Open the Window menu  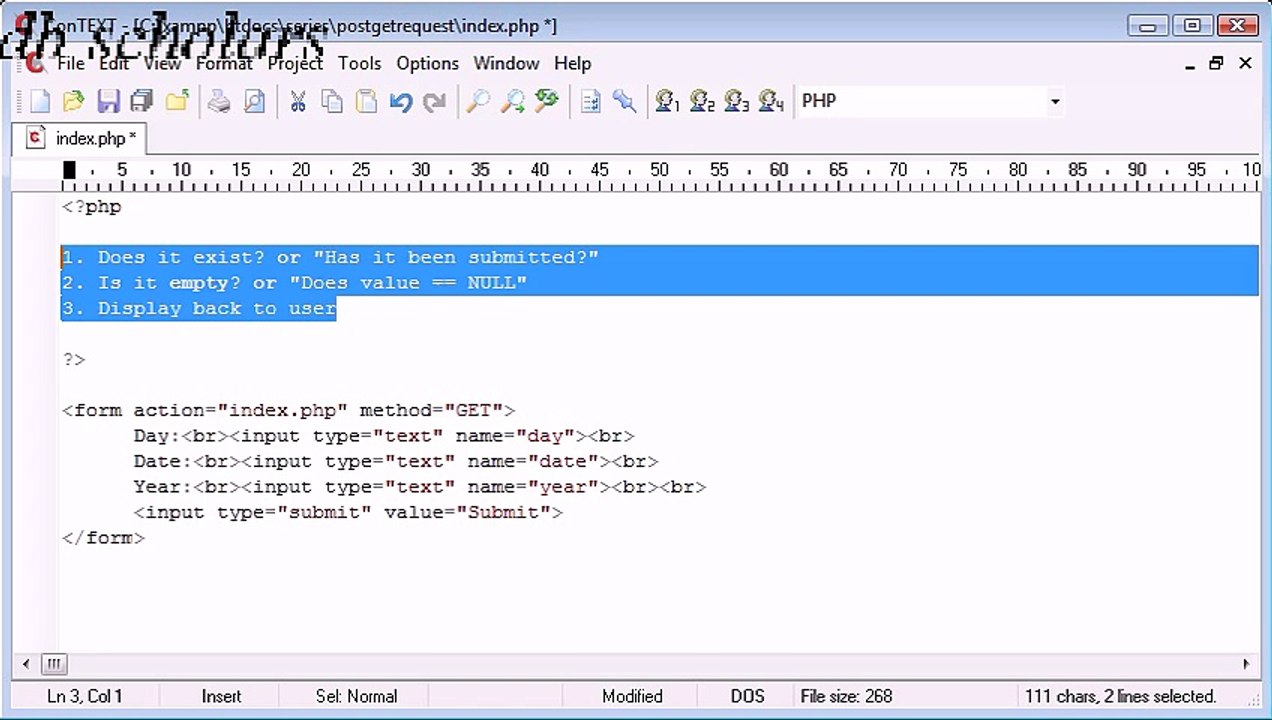coord(506,63)
